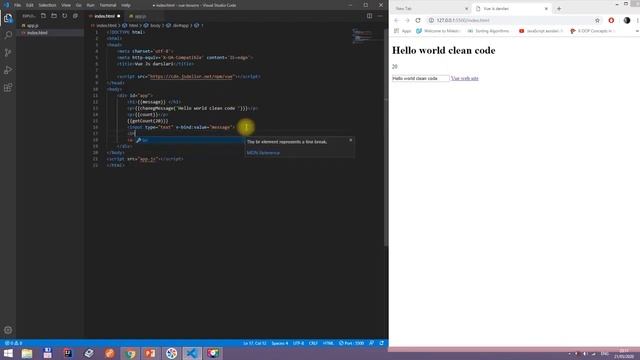The image size is (640, 360).
Task: Click Ln 17, Col cursor position status item
Action: (255, 343)
